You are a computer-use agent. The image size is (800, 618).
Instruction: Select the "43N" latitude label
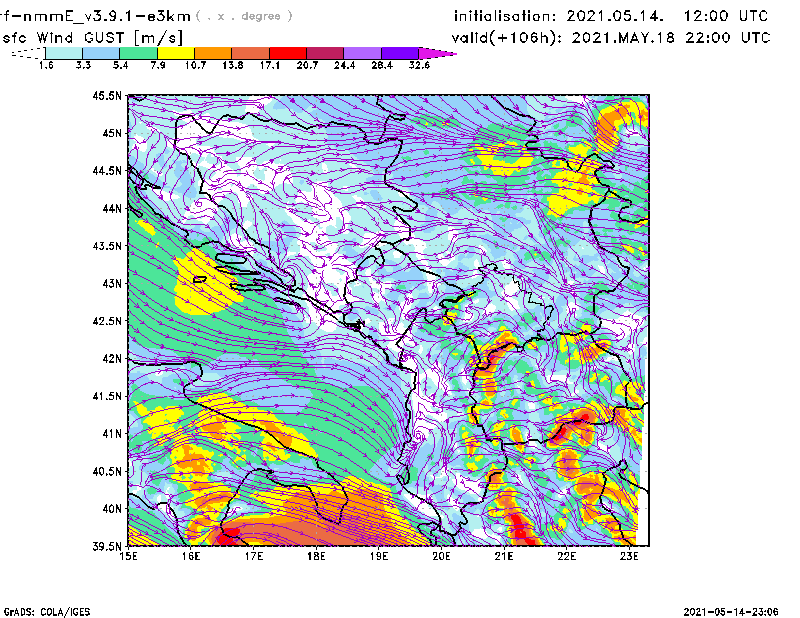coord(112,283)
